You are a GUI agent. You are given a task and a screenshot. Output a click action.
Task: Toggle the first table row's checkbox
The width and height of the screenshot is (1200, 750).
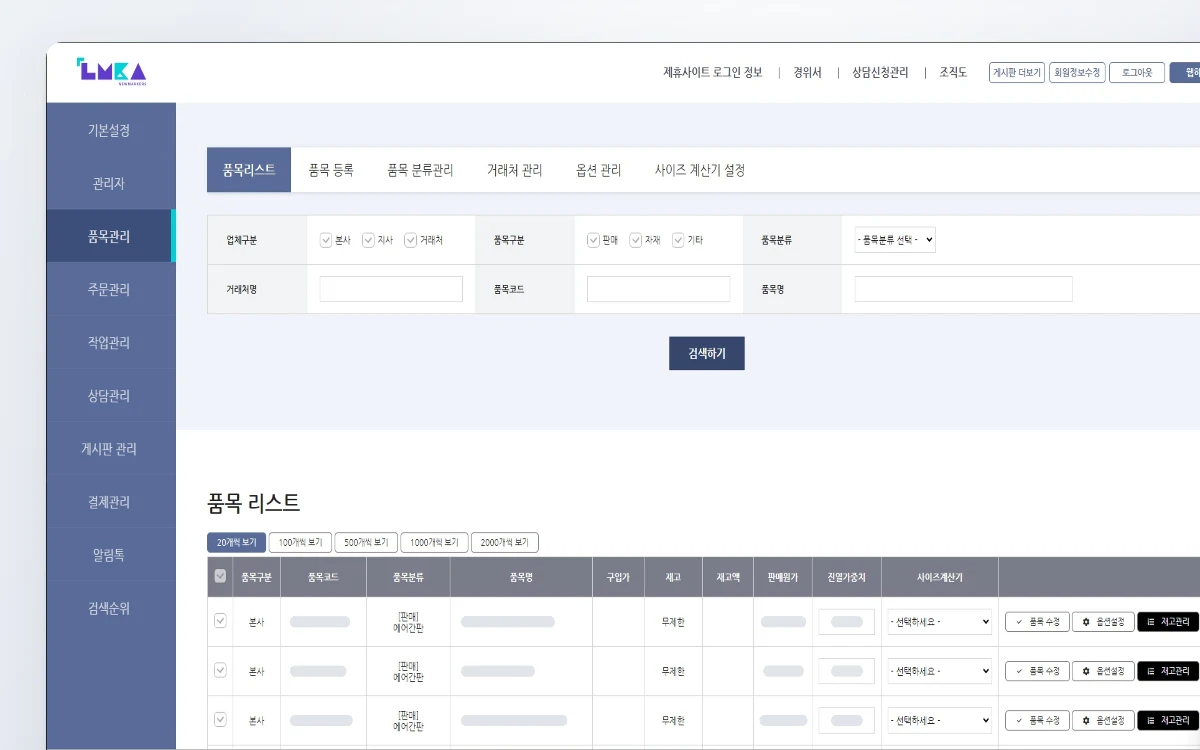220,621
